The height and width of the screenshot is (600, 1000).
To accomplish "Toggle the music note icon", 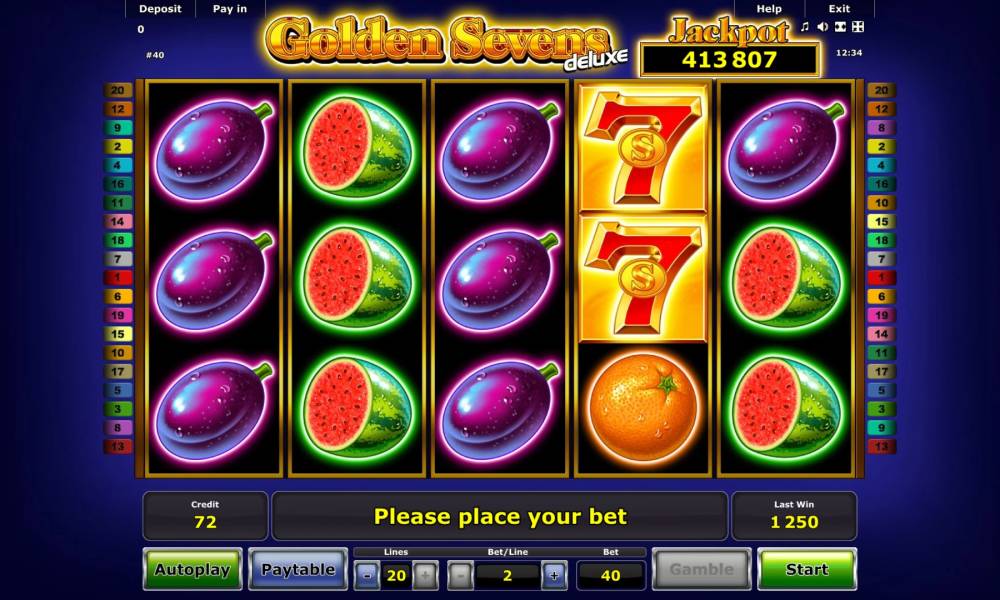I will 805,27.
